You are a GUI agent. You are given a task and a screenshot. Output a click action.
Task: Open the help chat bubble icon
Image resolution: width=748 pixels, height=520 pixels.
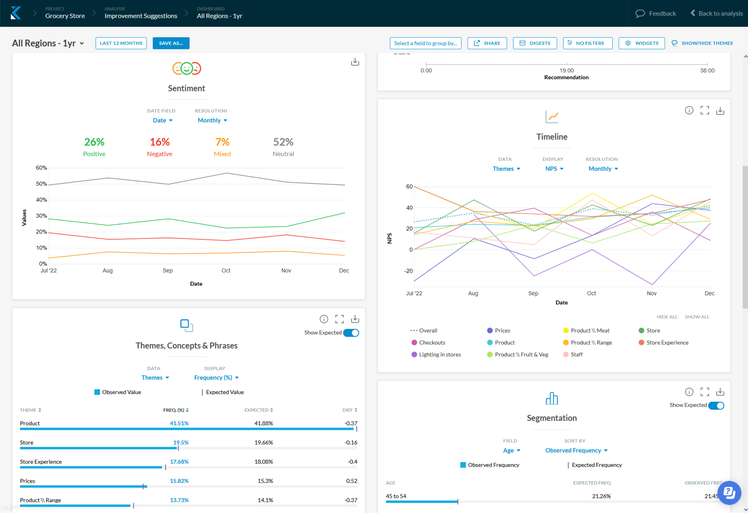click(729, 493)
